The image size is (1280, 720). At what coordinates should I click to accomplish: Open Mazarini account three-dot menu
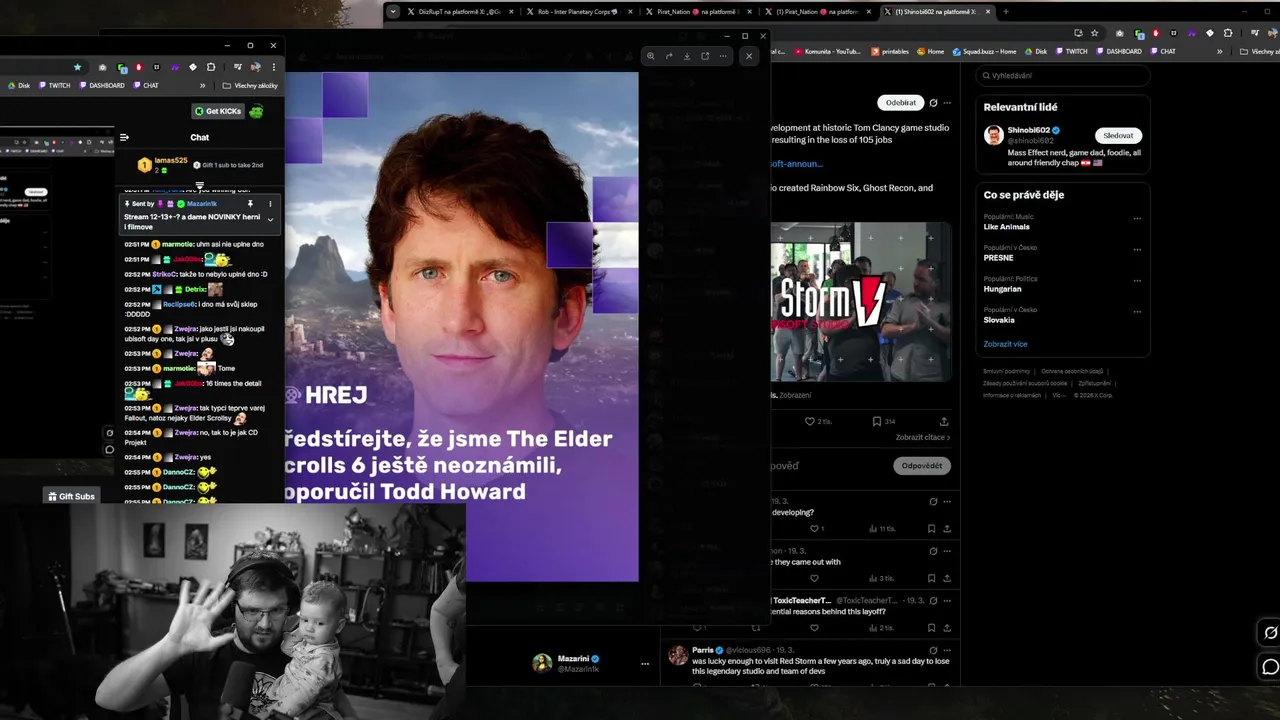645,663
